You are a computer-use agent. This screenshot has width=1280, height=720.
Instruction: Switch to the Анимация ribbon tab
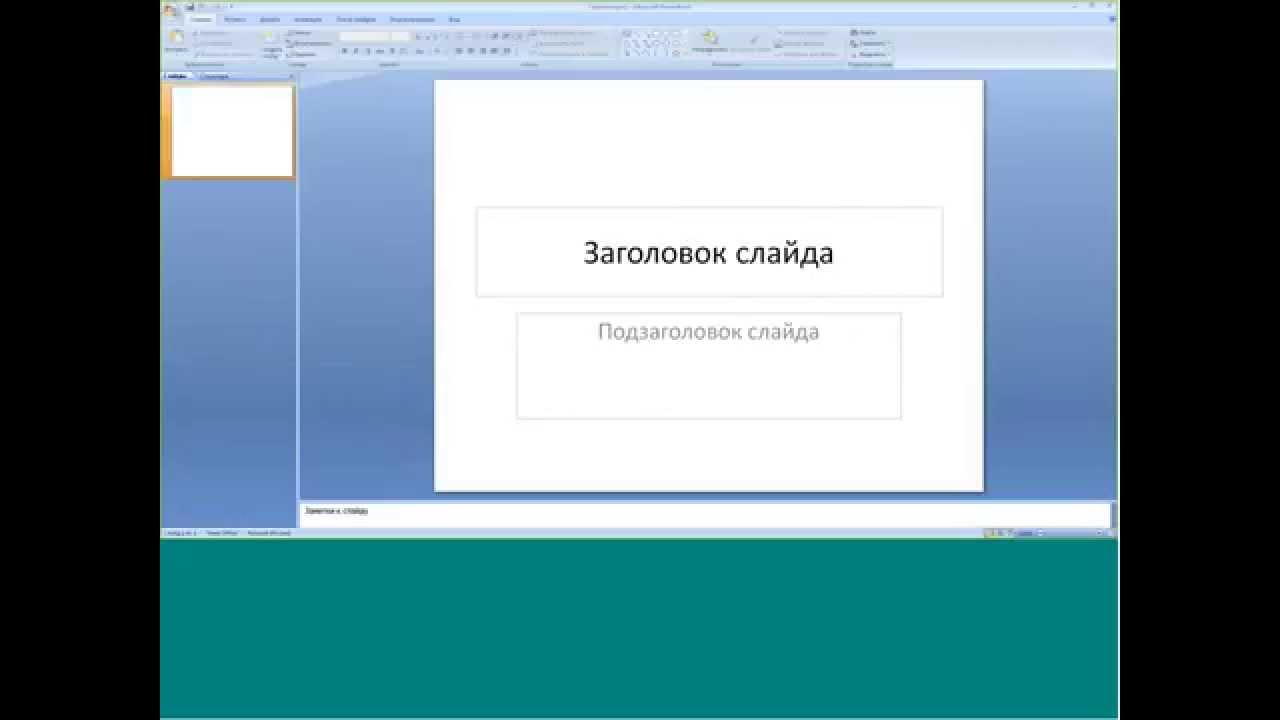click(308, 19)
